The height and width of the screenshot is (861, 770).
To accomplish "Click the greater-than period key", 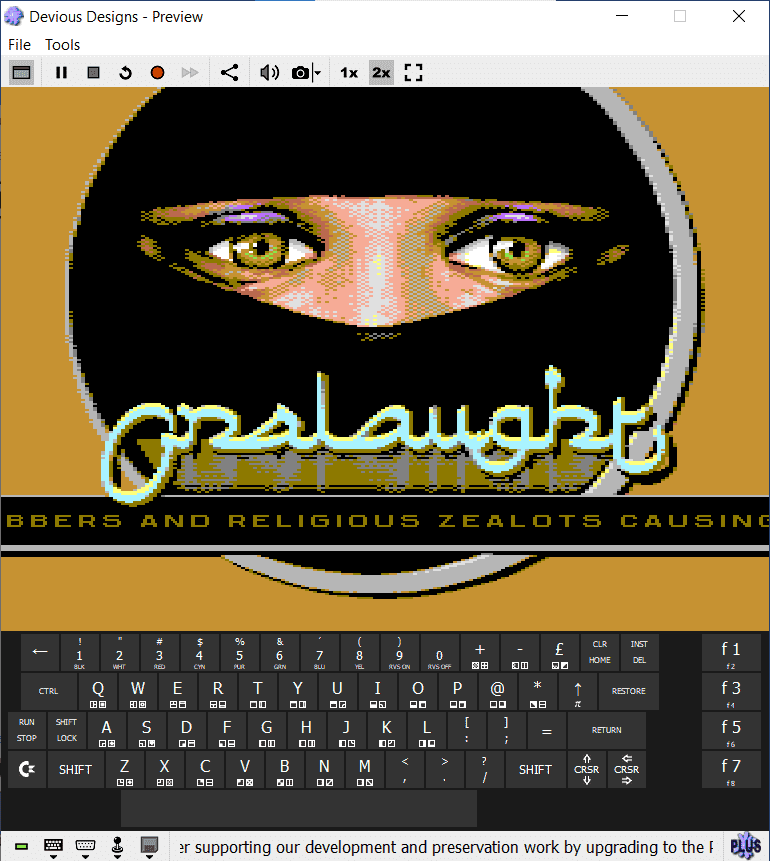I will [444, 769].
